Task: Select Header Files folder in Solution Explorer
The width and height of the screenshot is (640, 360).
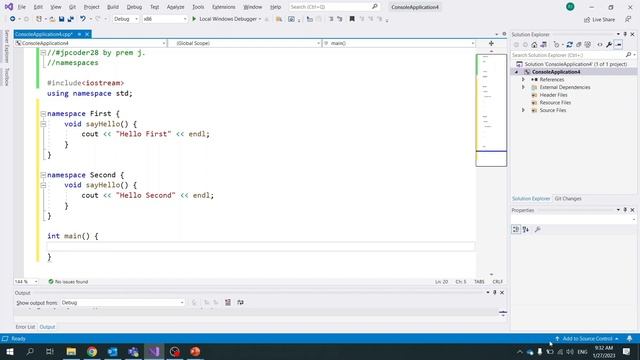Action: [x=553, y=95]
